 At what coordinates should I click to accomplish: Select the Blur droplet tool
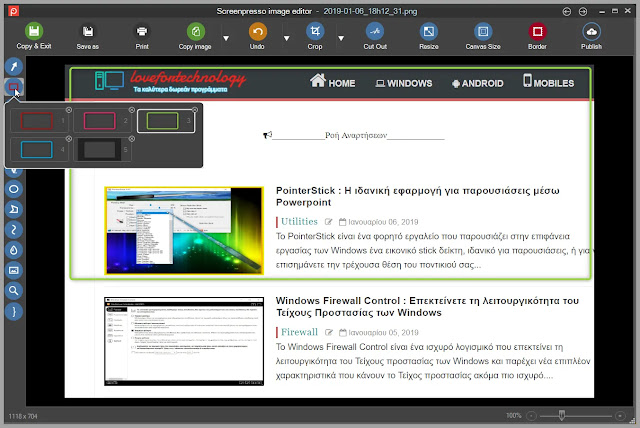point(14,250)
